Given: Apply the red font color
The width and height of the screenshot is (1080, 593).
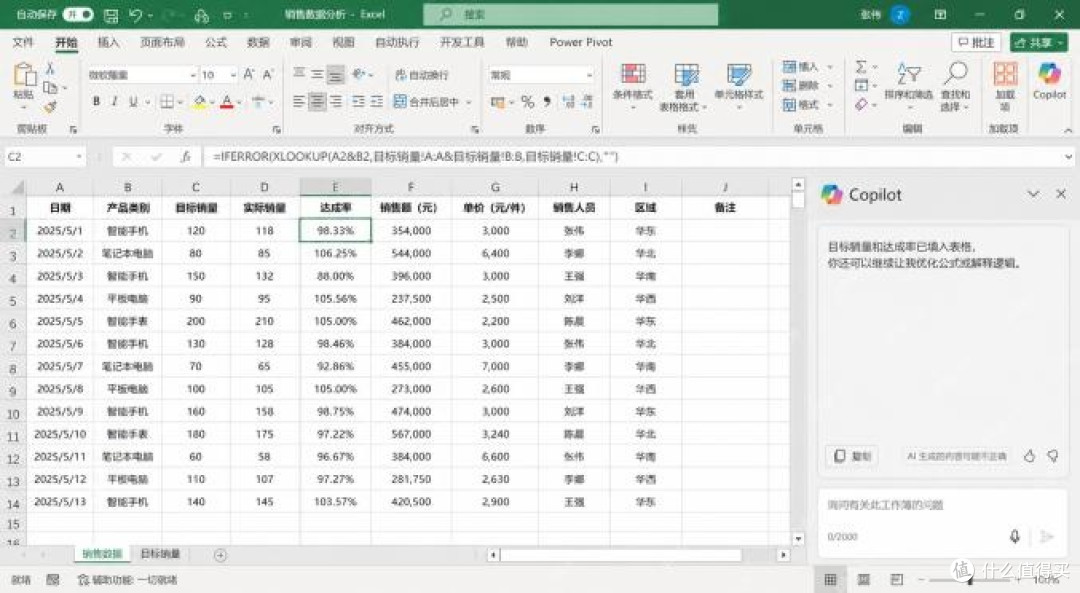Looking at the screenshot, I should point(227,102).
